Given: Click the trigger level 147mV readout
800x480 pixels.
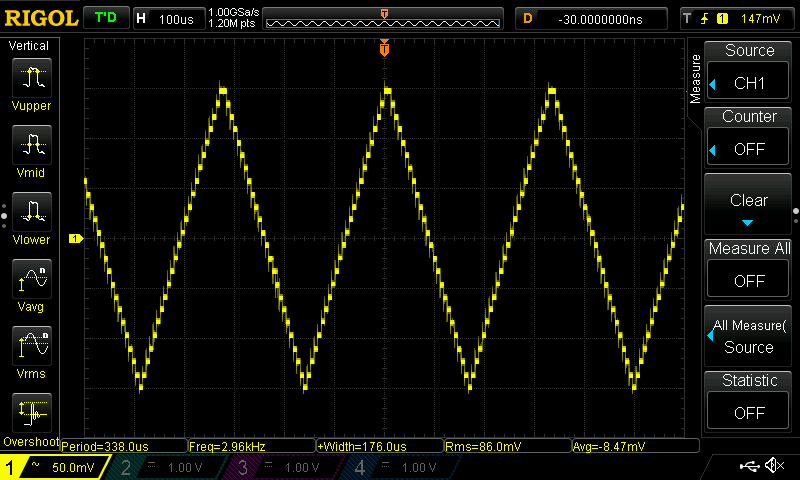Looking at the screenshot, I should click(760, 19).
